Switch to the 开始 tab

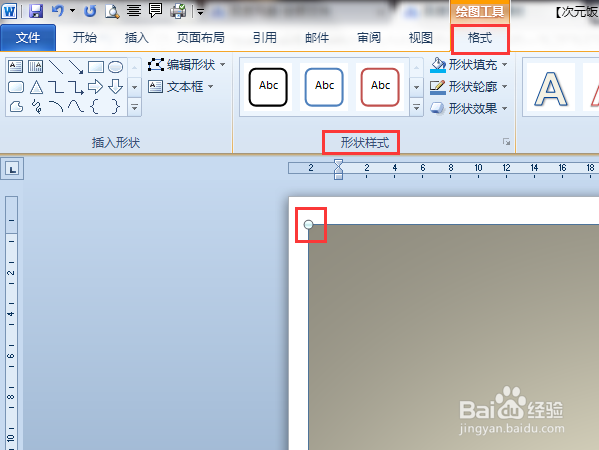85,37
